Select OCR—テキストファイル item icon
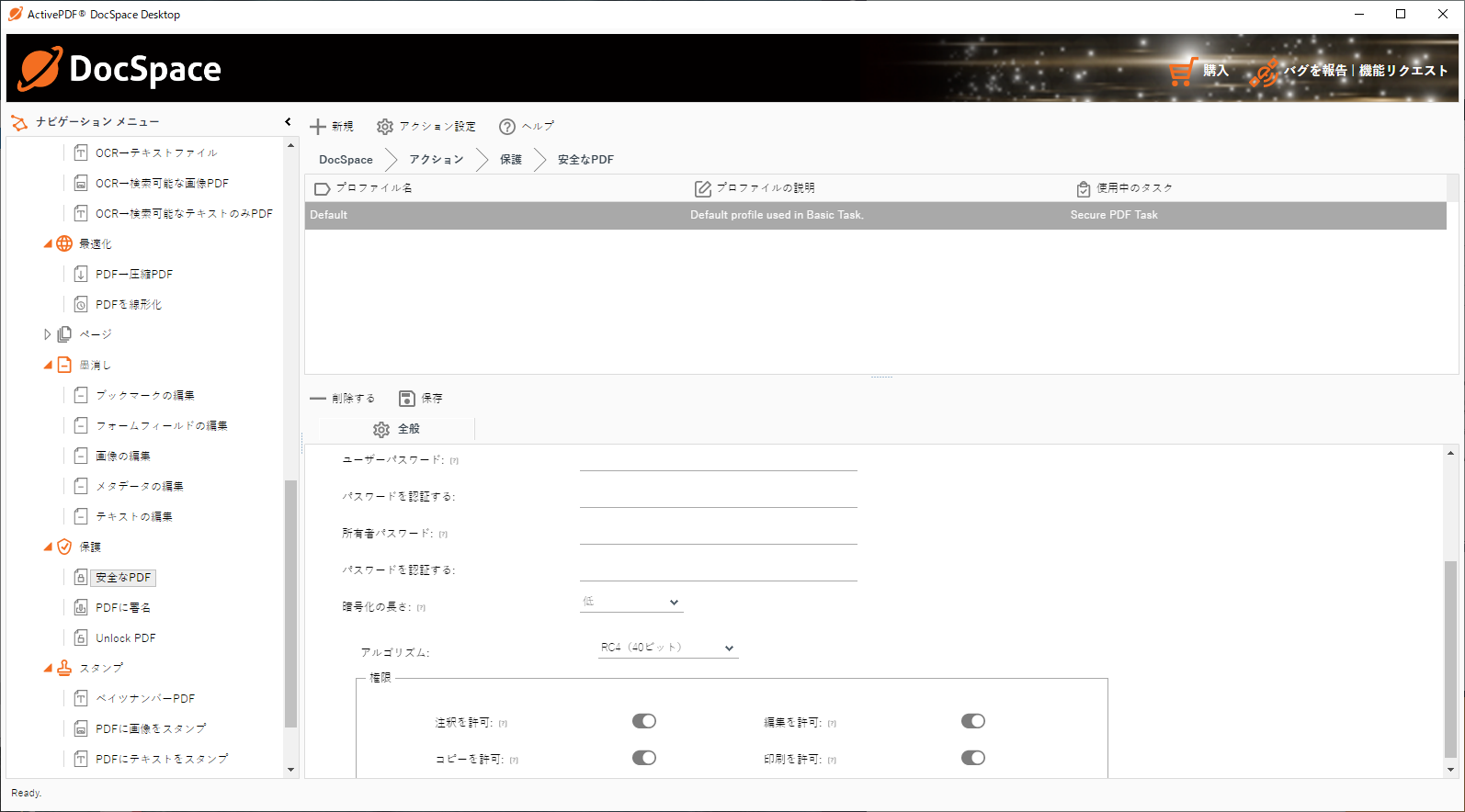 [81, 152]
